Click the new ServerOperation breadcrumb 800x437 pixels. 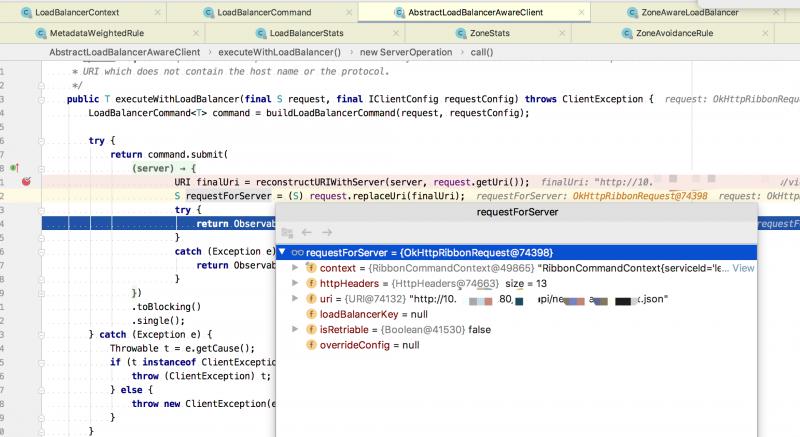coord(406,52)
